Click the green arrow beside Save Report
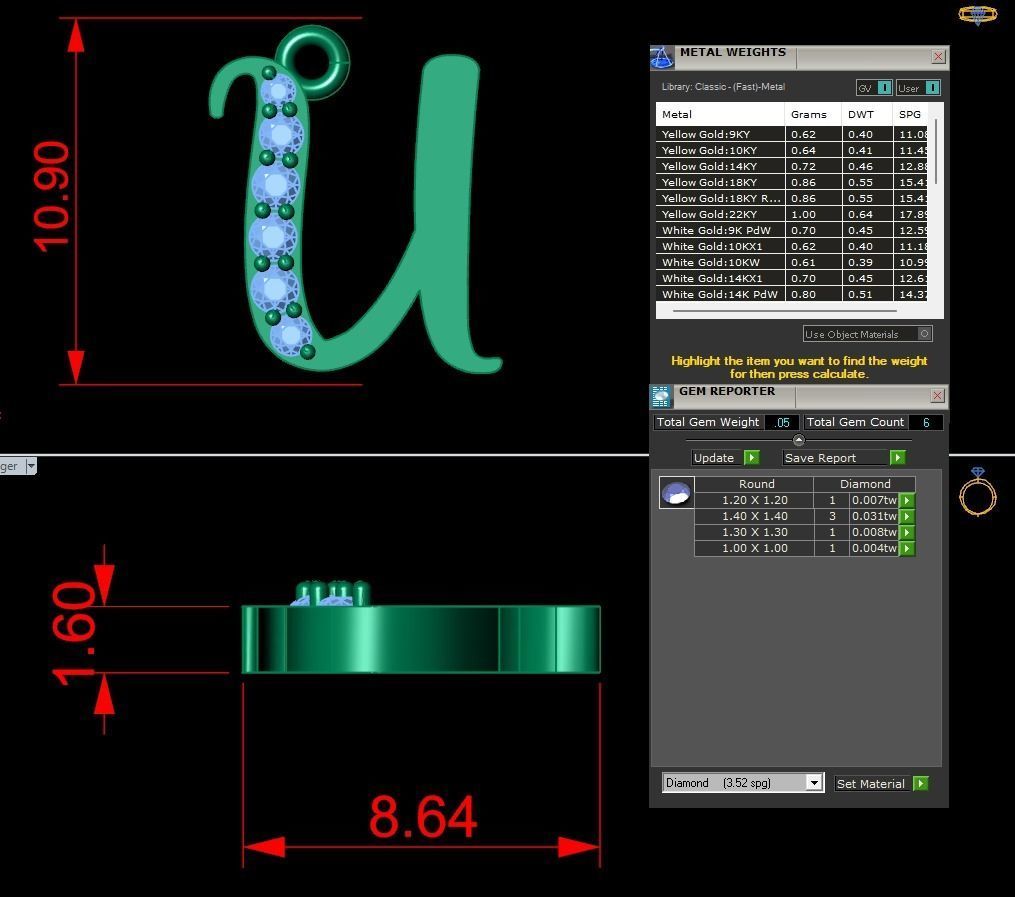The width and height of the screenshot is (1015, 897). tap(897, 458)
